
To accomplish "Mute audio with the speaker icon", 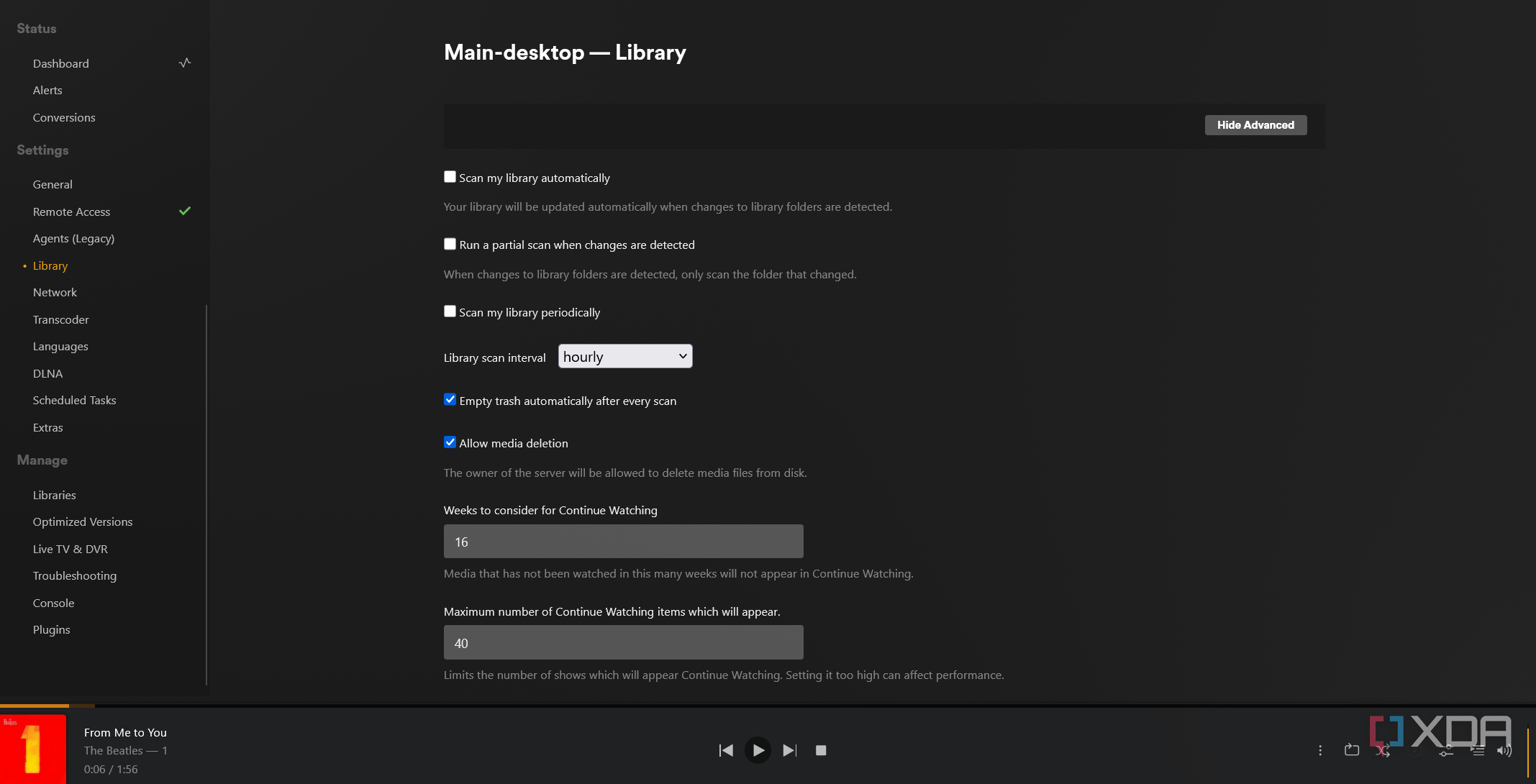I will (x=1504, y=751).
